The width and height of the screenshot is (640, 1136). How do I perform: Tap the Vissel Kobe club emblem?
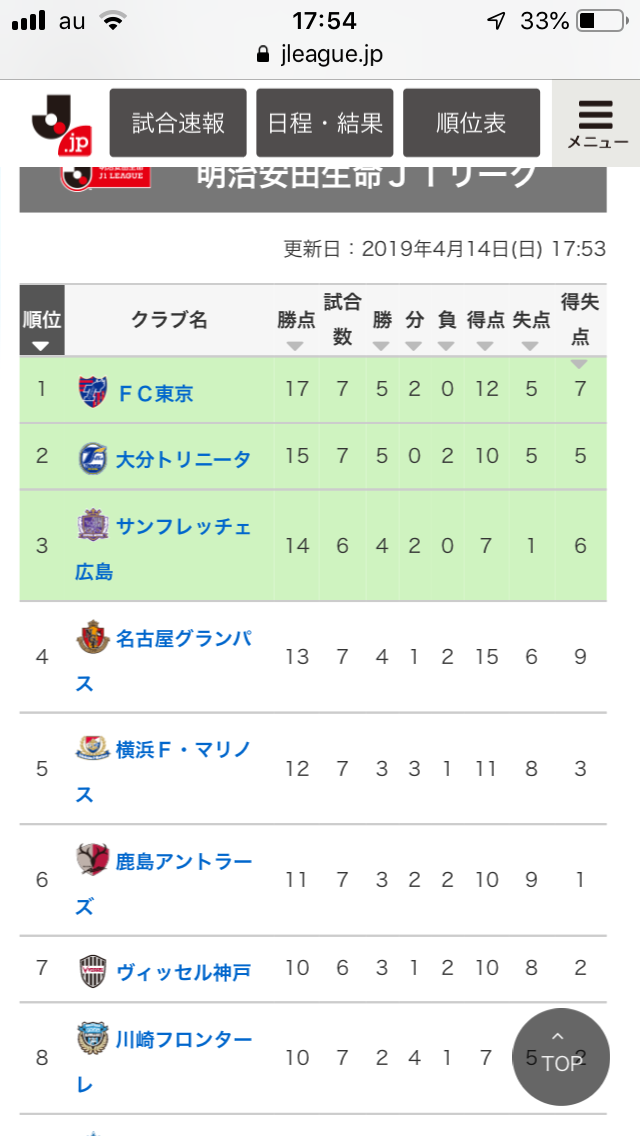pos(92,971)
